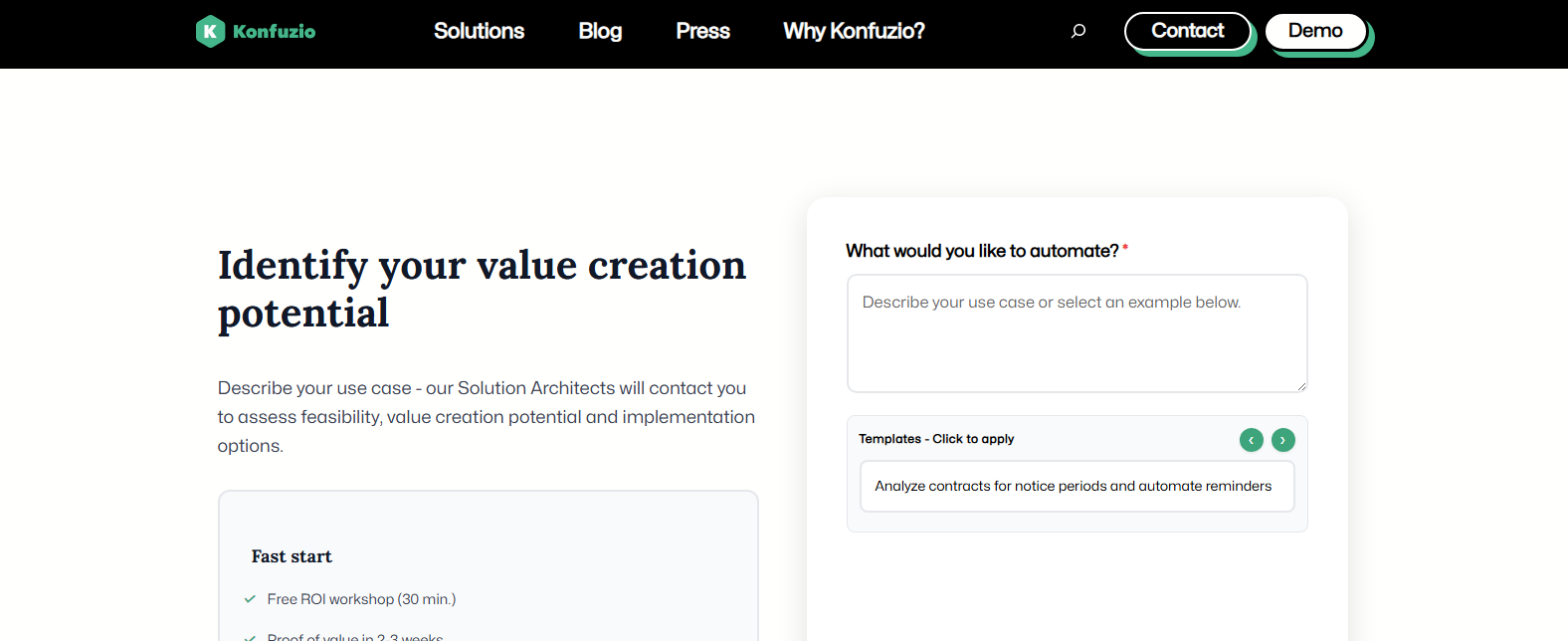Click the Fast start card heading

coord(292,556)
